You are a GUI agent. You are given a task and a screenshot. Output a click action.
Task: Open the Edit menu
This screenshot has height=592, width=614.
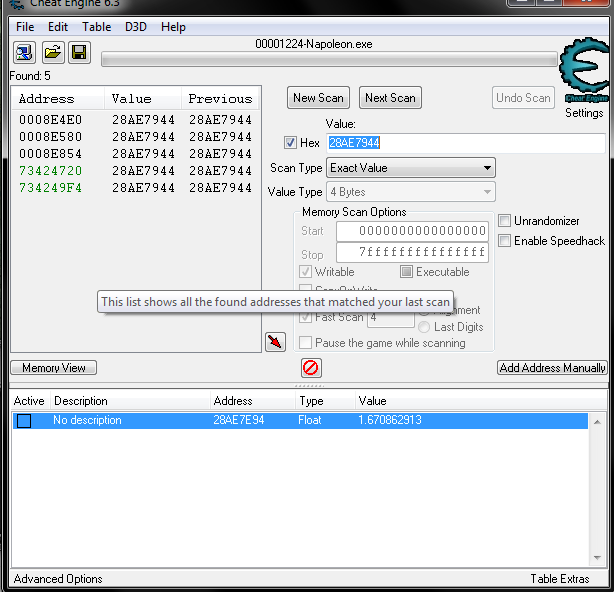pyautogui.click(x=58, y=27)
